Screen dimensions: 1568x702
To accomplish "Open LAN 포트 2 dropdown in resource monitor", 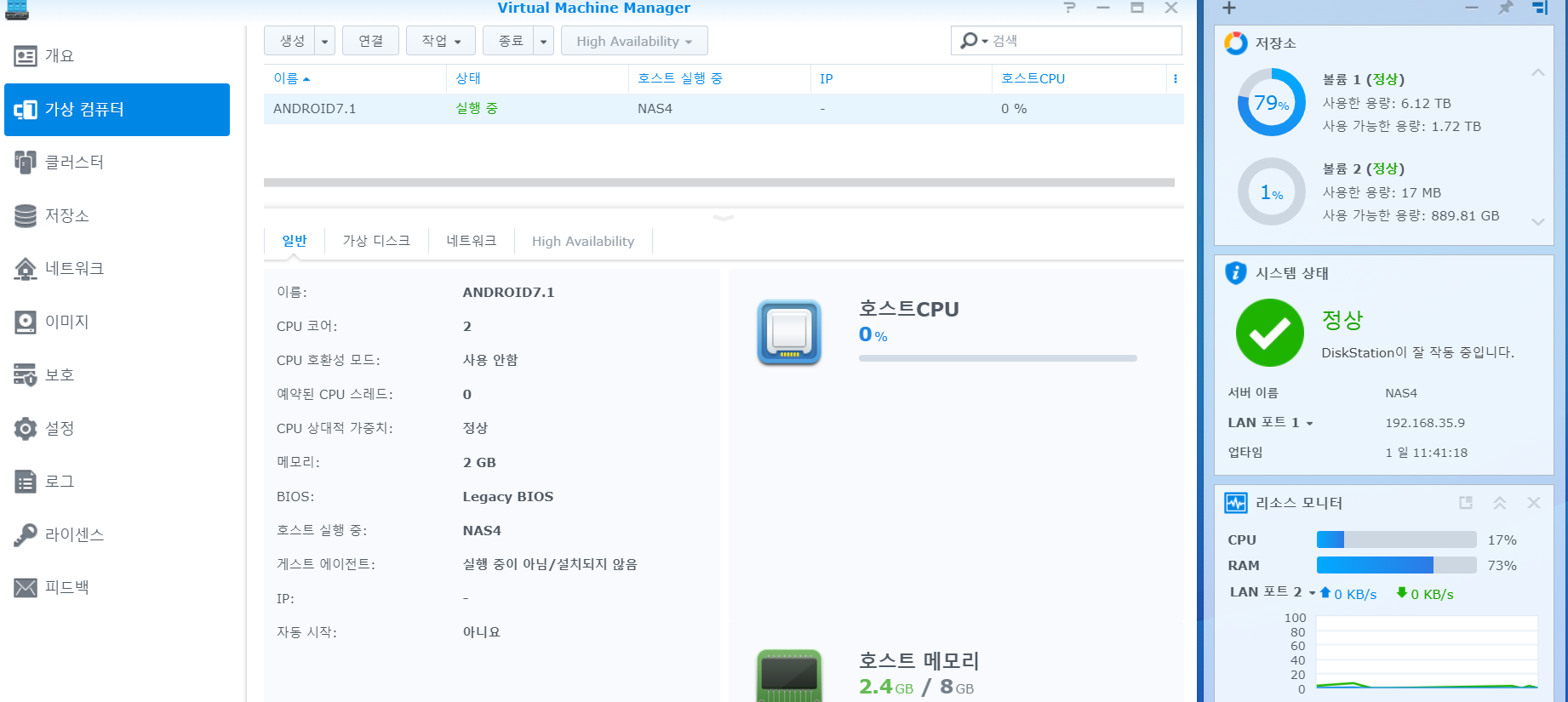I will 1312,593.
